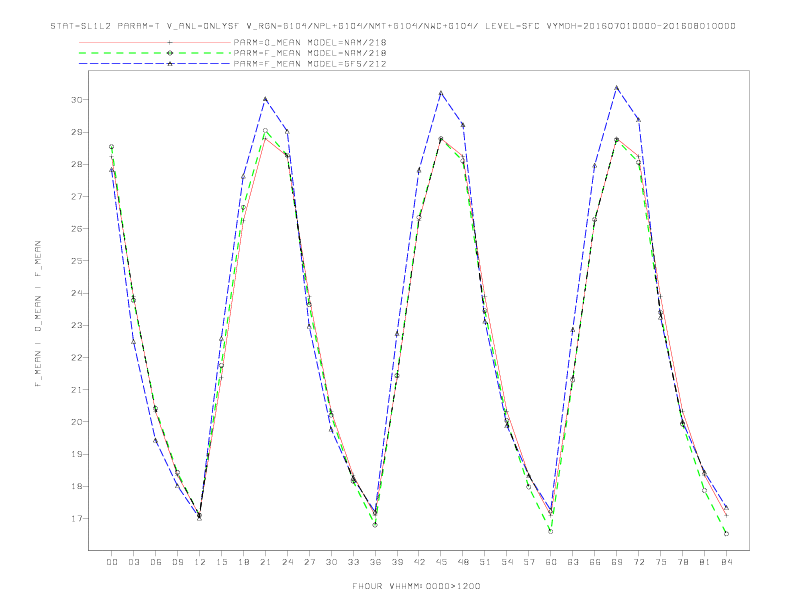The height and width of the screenshot is (612, 792).
Task: Click the triangle marker in the blue legend line
Action: click(170, 64)
